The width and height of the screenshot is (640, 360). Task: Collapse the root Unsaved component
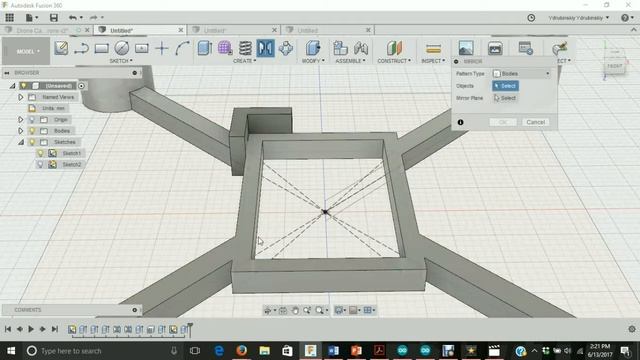coord(13,86)
